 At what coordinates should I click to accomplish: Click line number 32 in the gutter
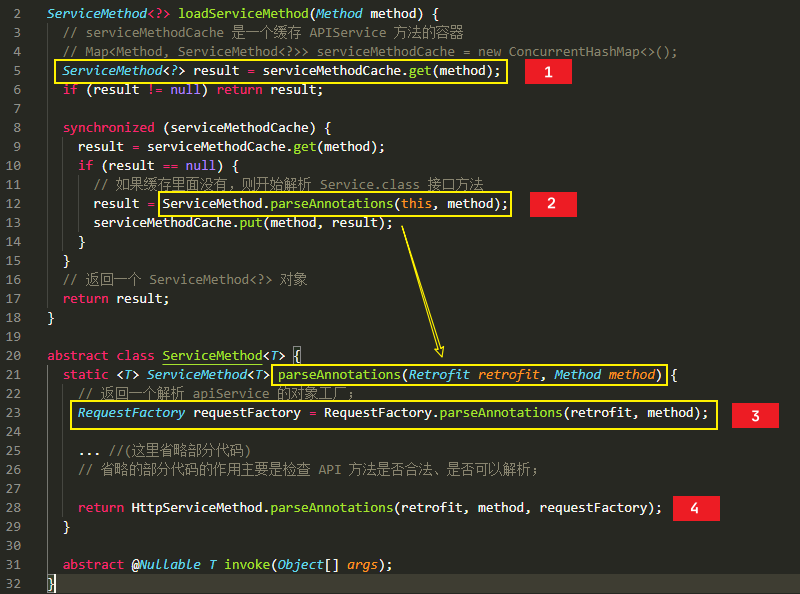point(13,584)
